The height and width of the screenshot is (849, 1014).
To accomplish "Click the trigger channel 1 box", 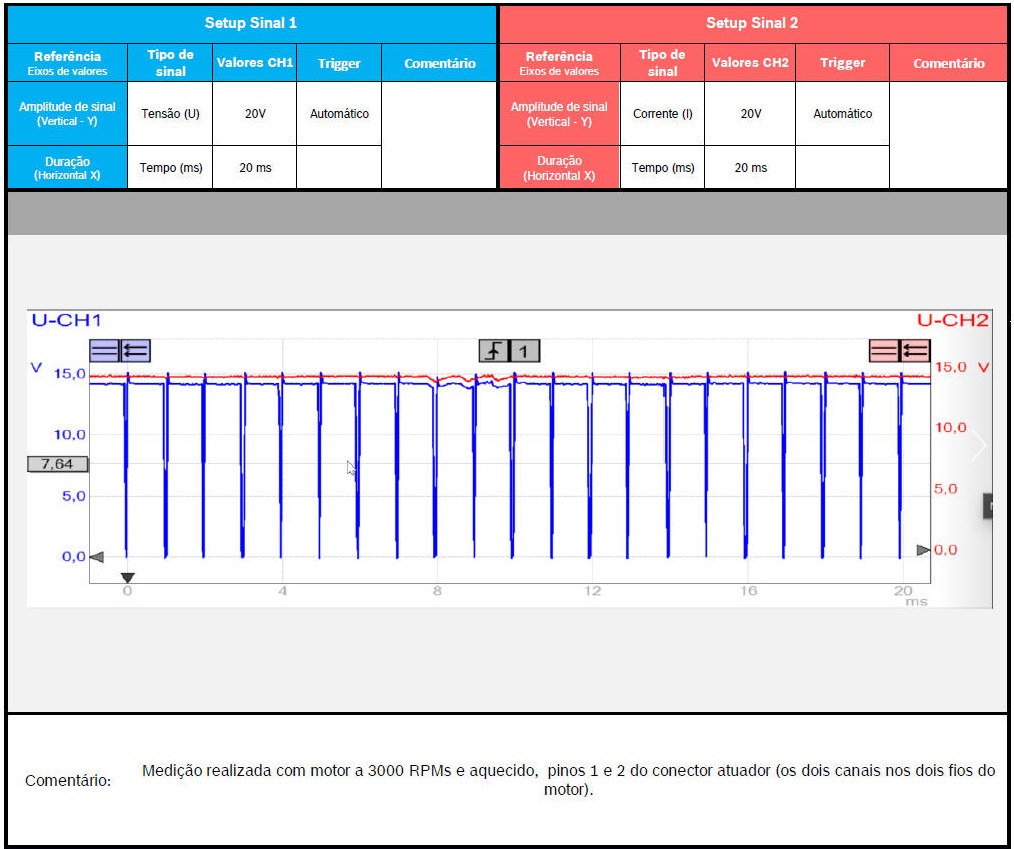I will (525, 350).
